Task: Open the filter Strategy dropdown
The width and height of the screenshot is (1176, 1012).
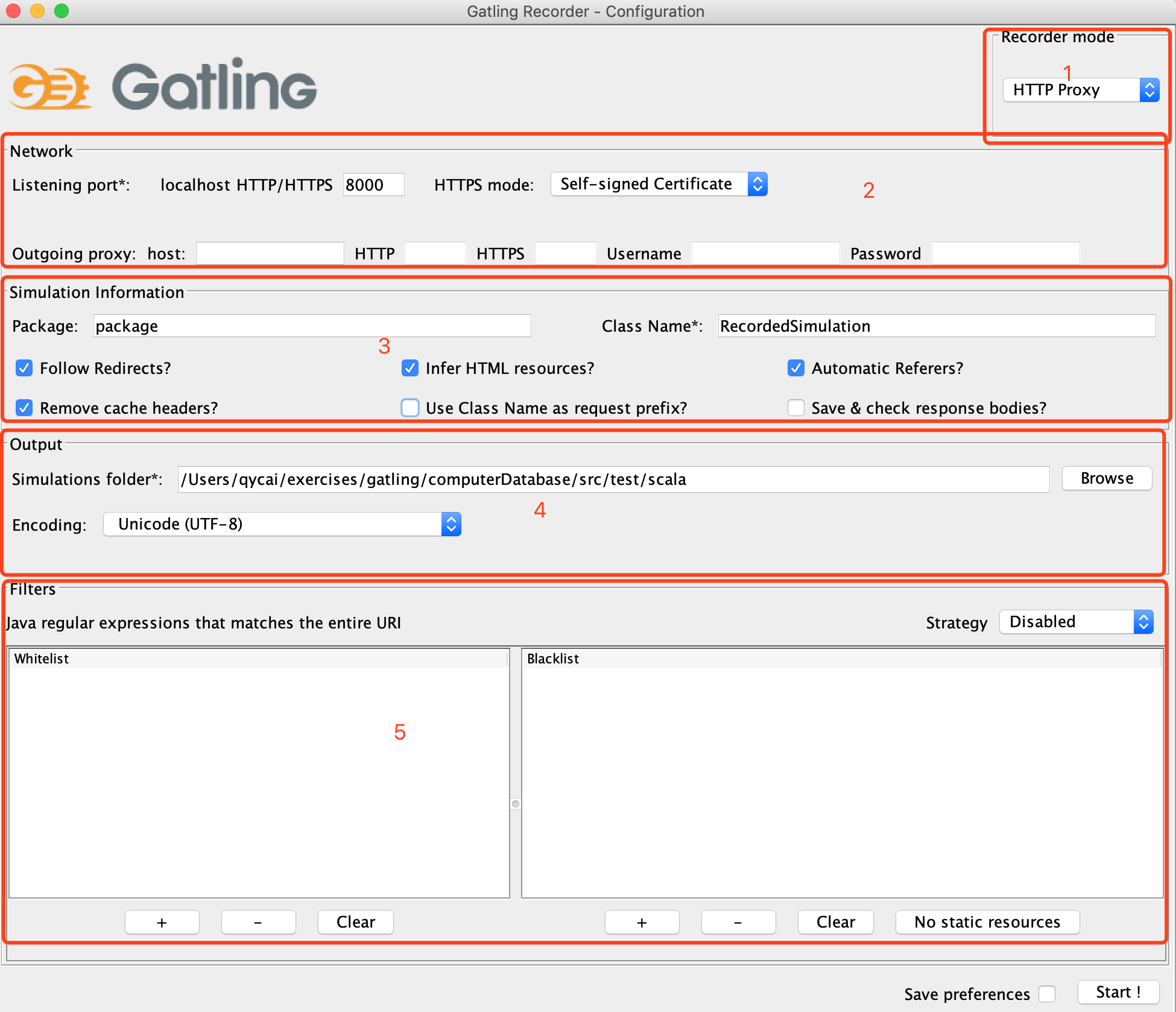Action: click(x=1076, y=622)
